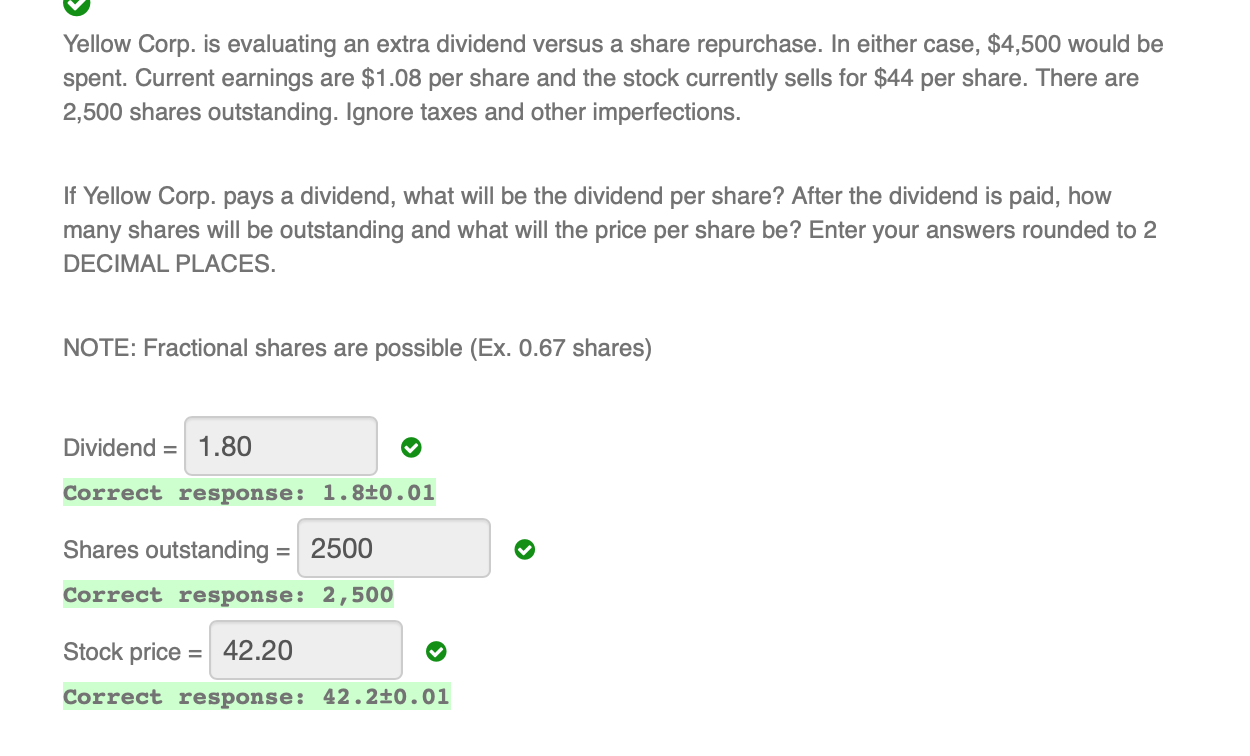Click the dividend-versus-repurchase instruction paragraph
Viewport: 1250px width, 756px height.
(x=610, y=229)
